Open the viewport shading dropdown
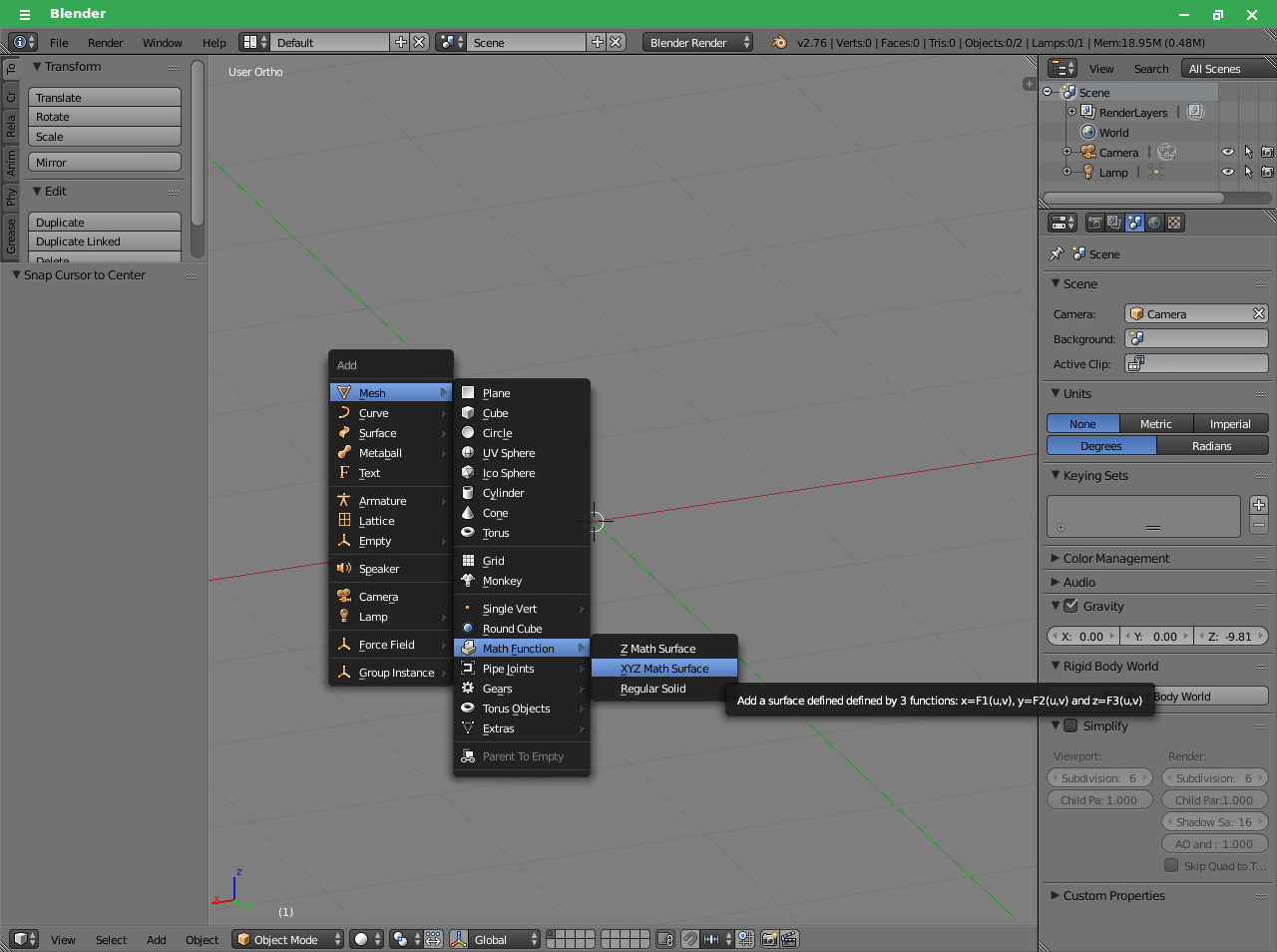The height and width of the screenshot is (952, 1277). 367,939
